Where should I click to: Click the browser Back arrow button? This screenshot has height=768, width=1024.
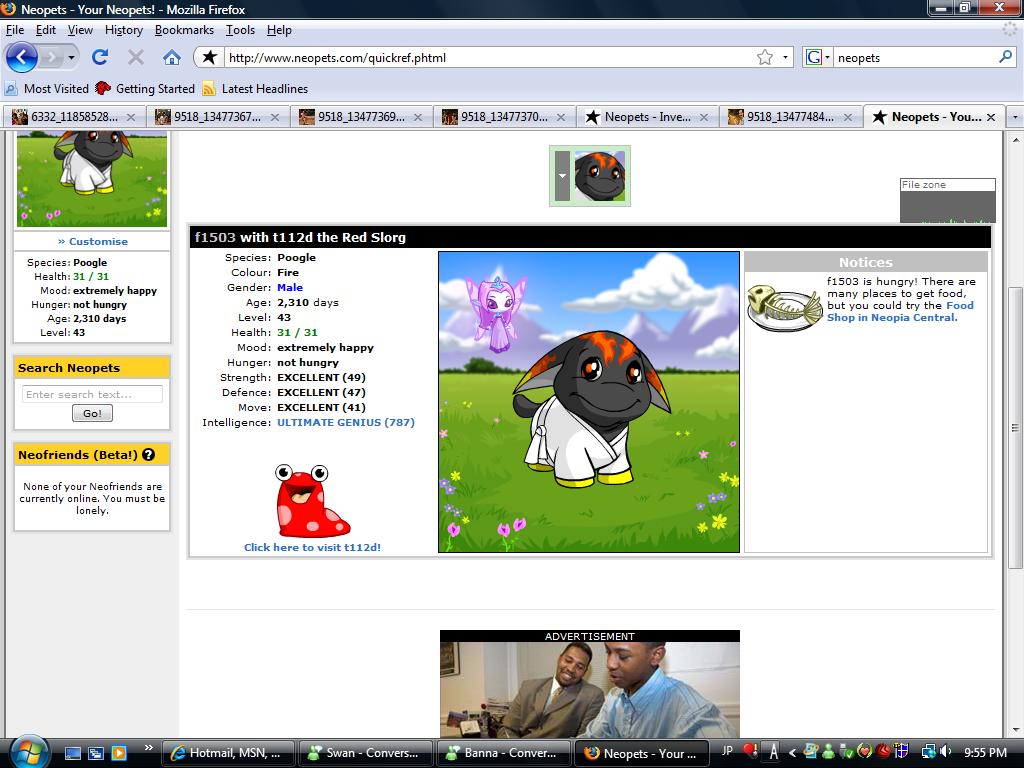pos(22,57)
